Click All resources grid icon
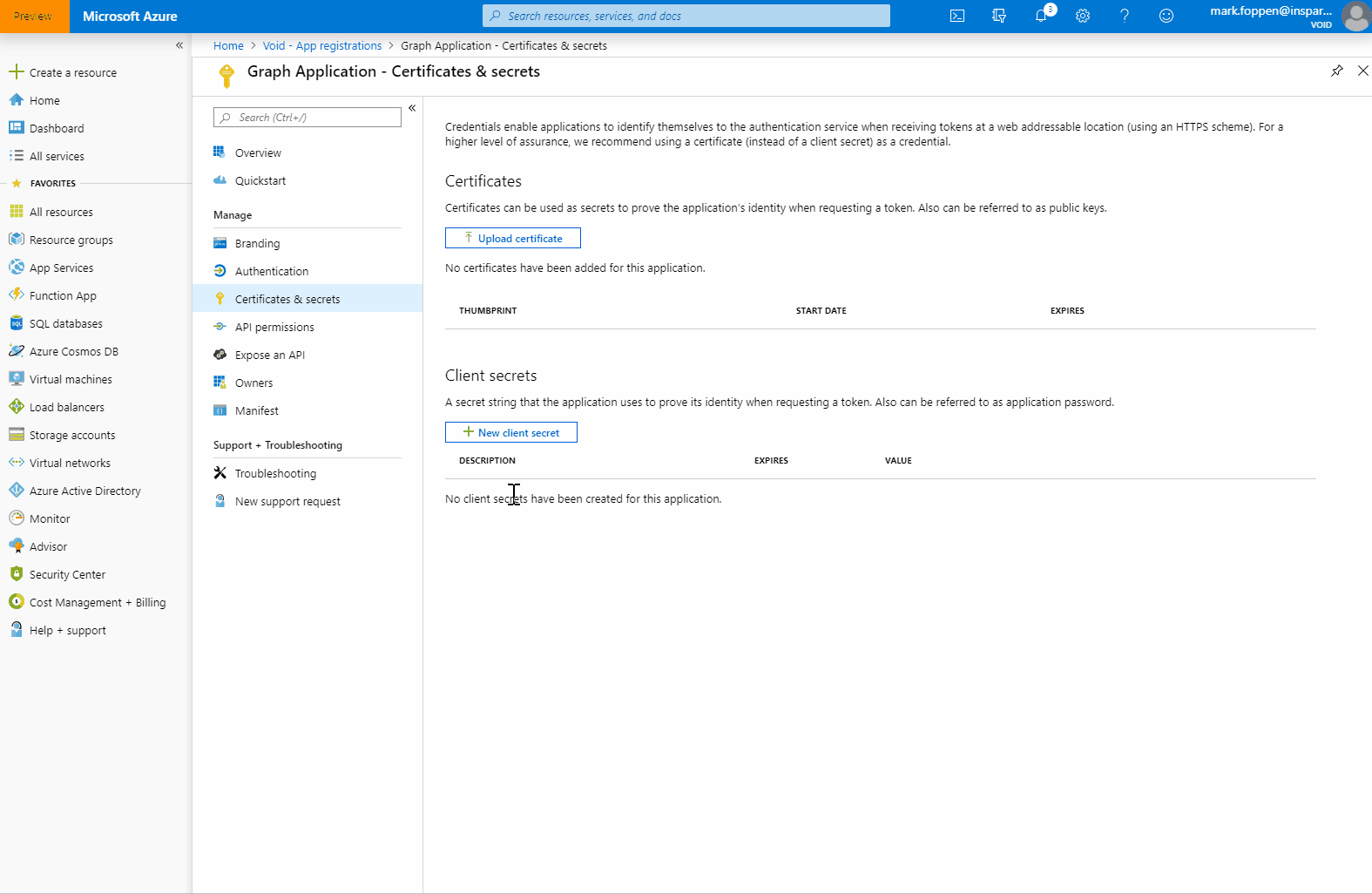 point(16,212)
